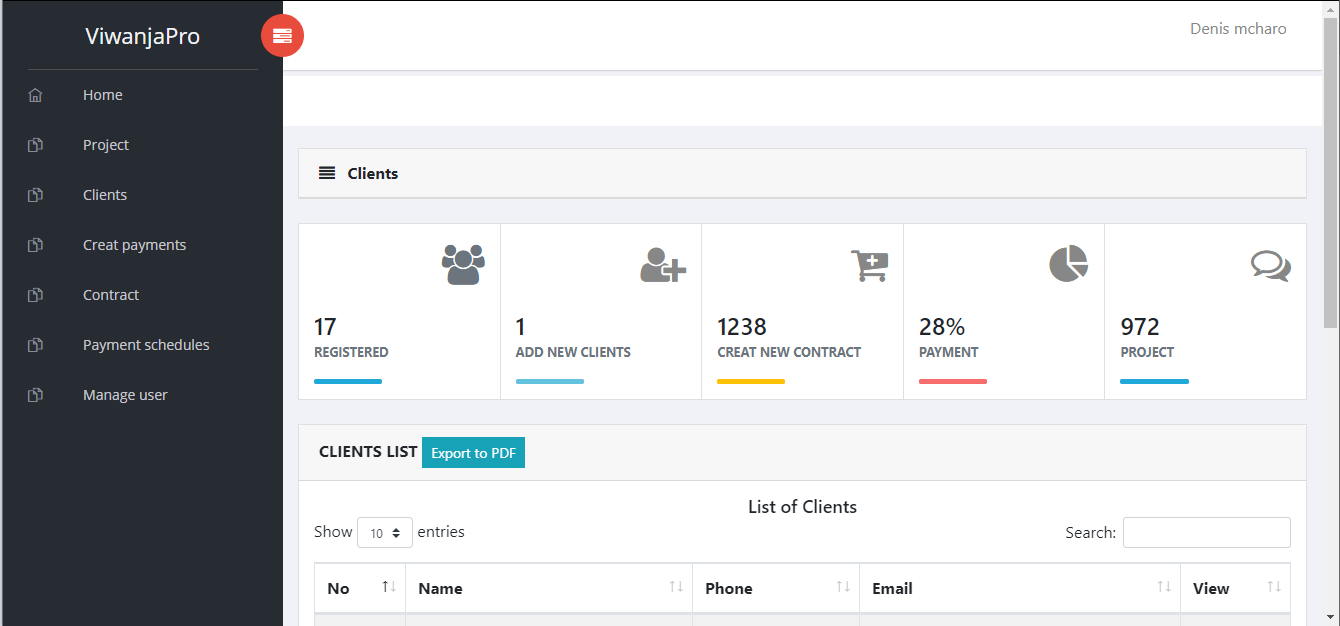The image size is (1340, 626).
Task: Click the add new client person icon
Action: tap(663, 265)
